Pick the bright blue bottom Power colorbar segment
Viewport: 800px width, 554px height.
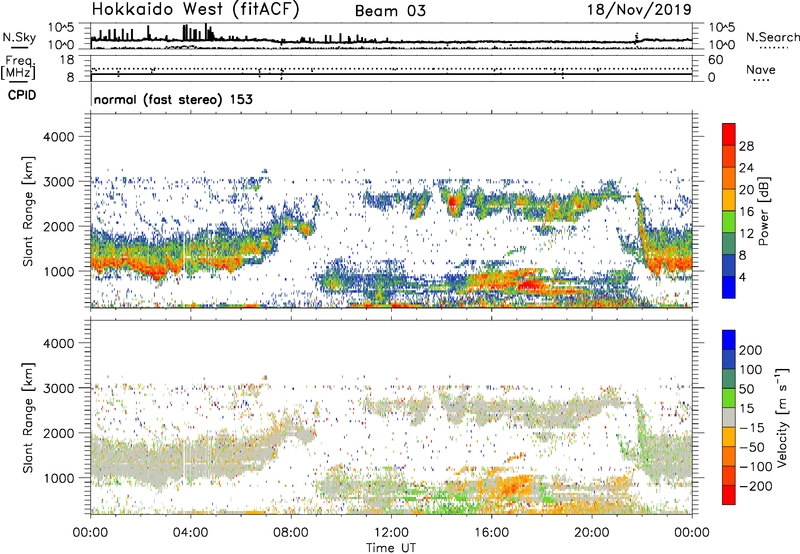[x=729, y=287]
